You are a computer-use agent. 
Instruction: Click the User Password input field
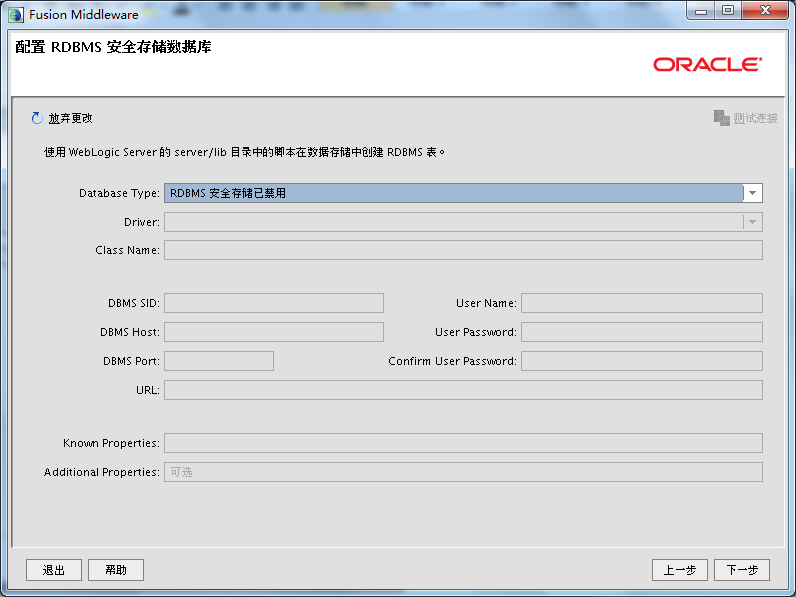642,332
